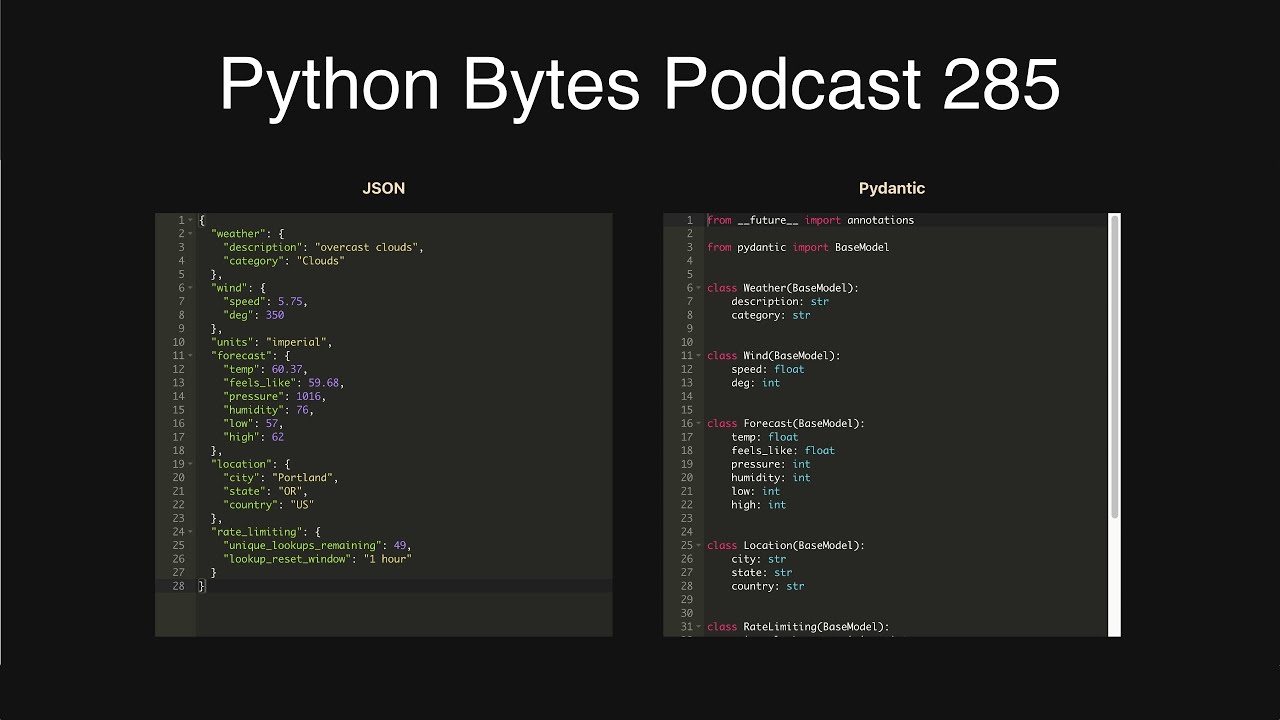Click "unique_lookups_remaining": 49 in JSON
Viewport: 1280px width, 720px height.
317,546
